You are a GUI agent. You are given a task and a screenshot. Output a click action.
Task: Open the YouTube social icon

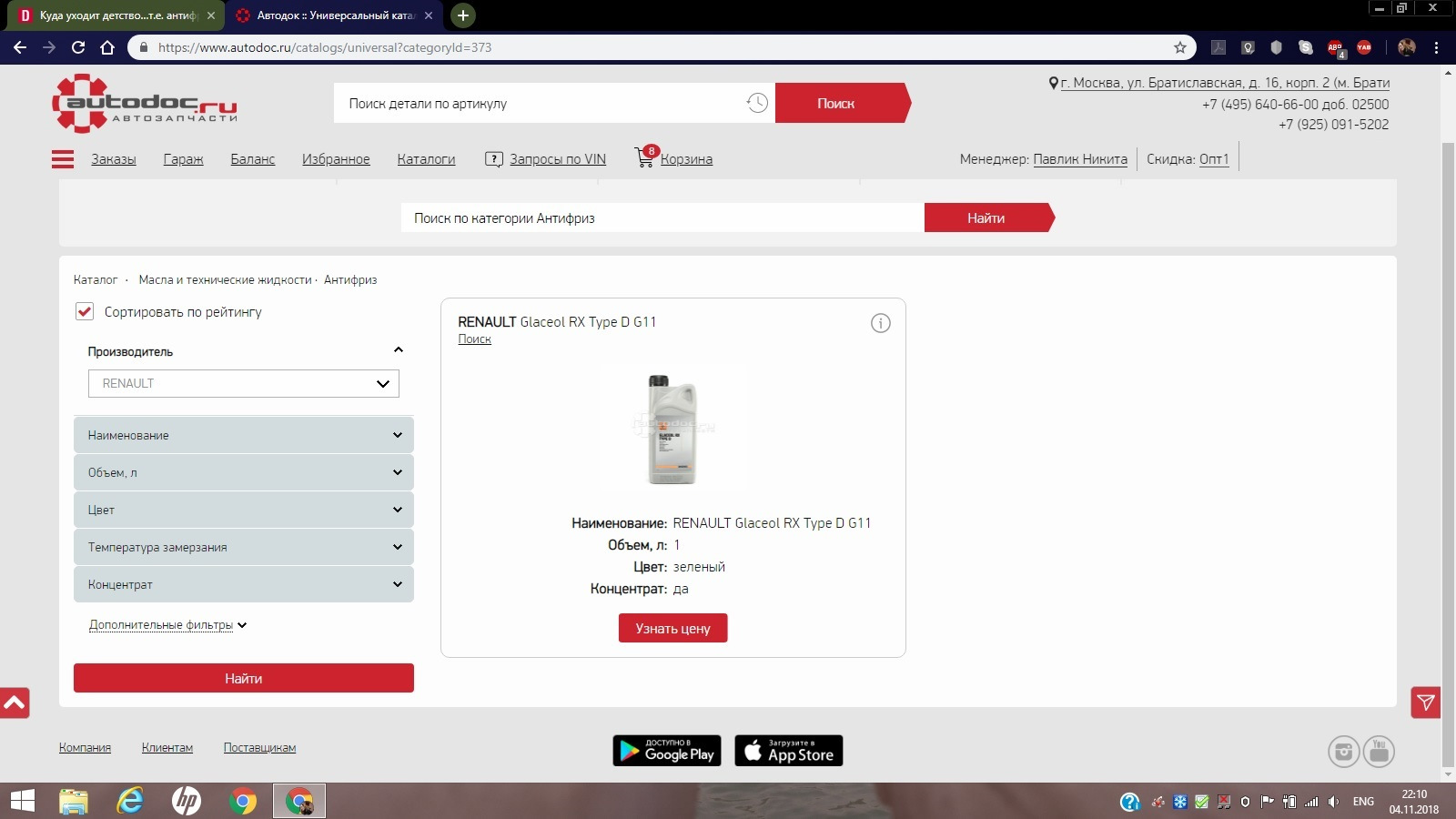(x=1379, y=752)
